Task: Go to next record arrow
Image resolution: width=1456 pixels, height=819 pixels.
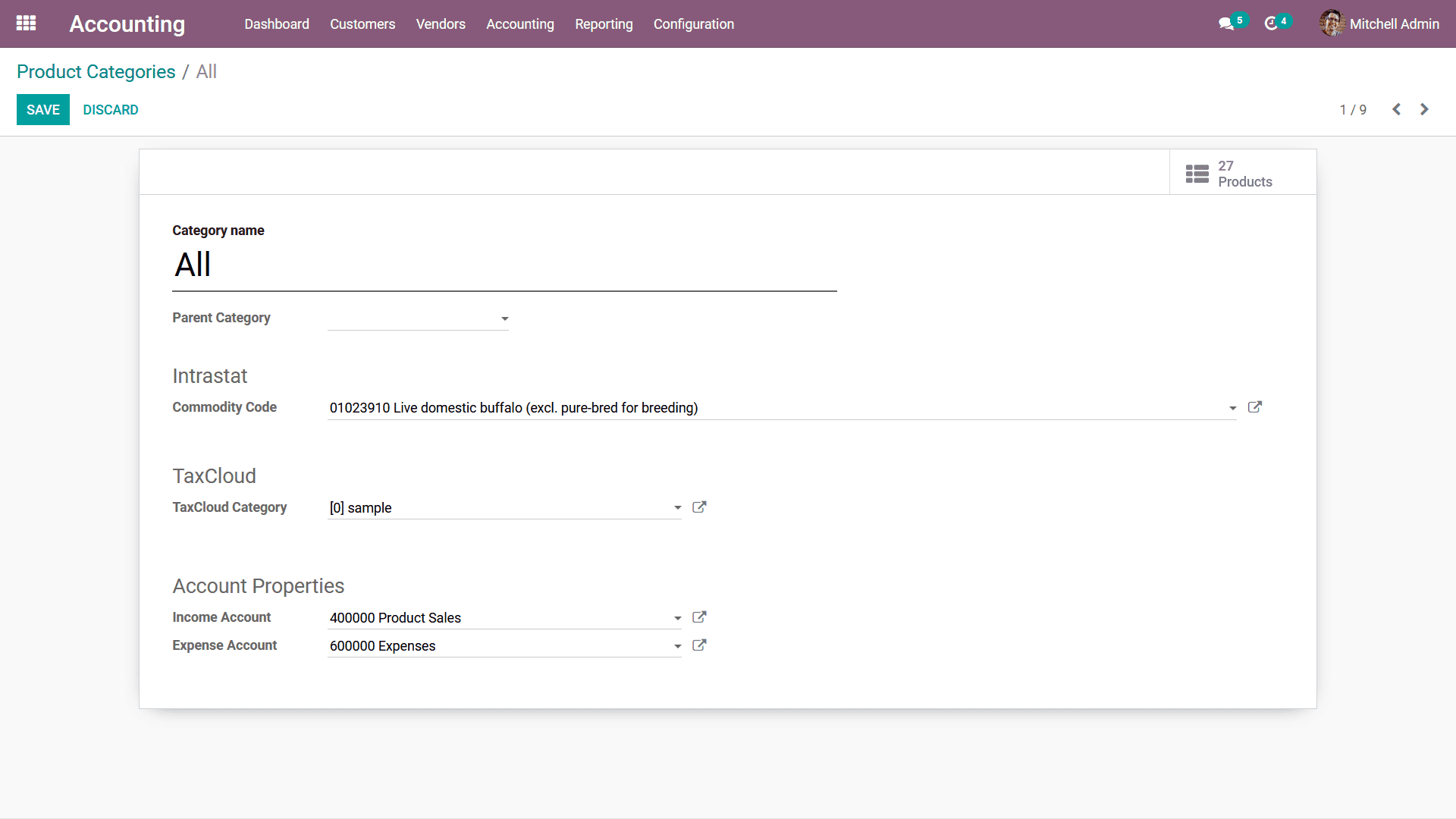Action: click(1424, 109)
